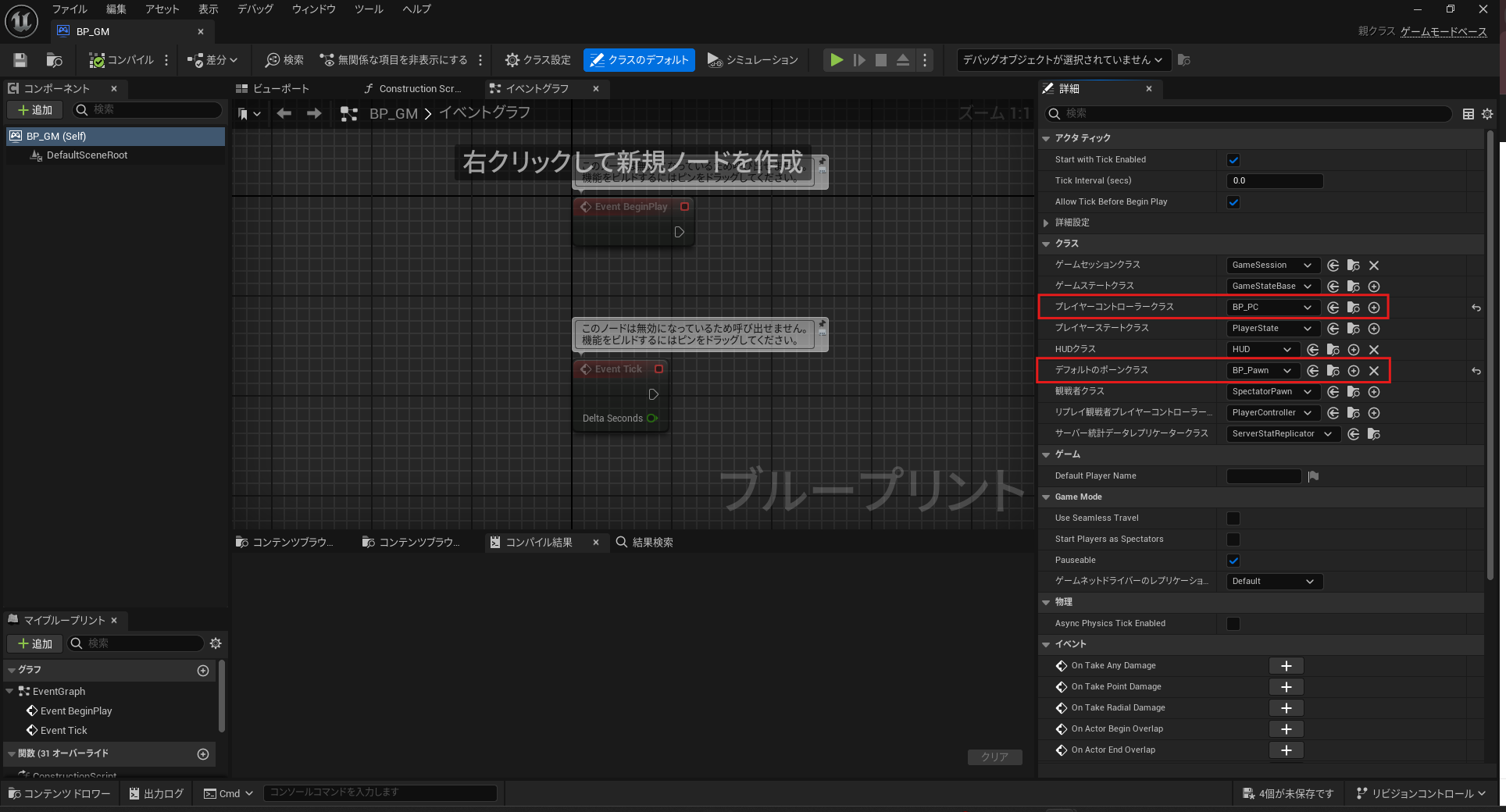Click the details panel settings gear
Screen dimensions: 1506x812
click(1487, 114)
